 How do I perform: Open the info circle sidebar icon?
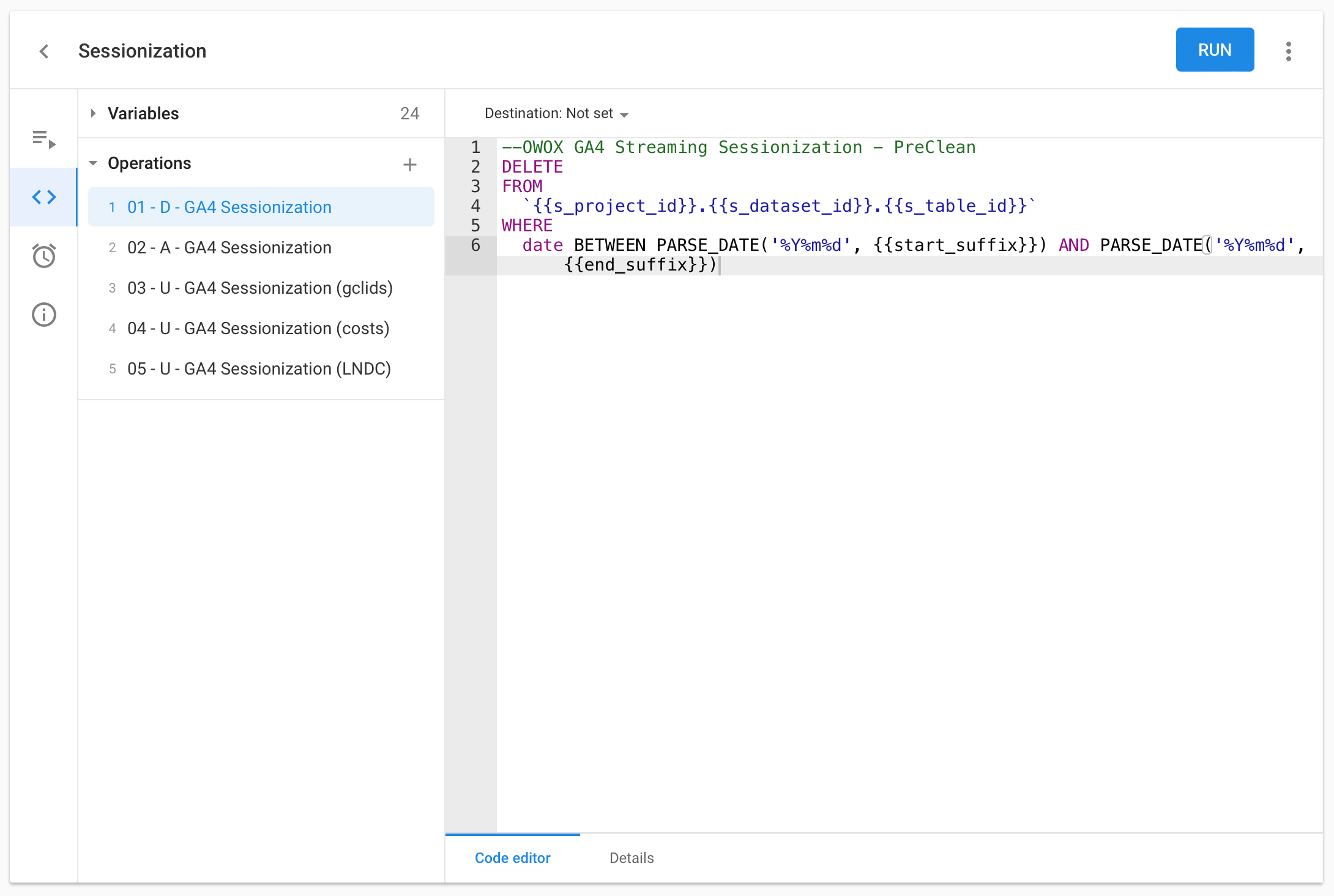[x=44, y=315]
